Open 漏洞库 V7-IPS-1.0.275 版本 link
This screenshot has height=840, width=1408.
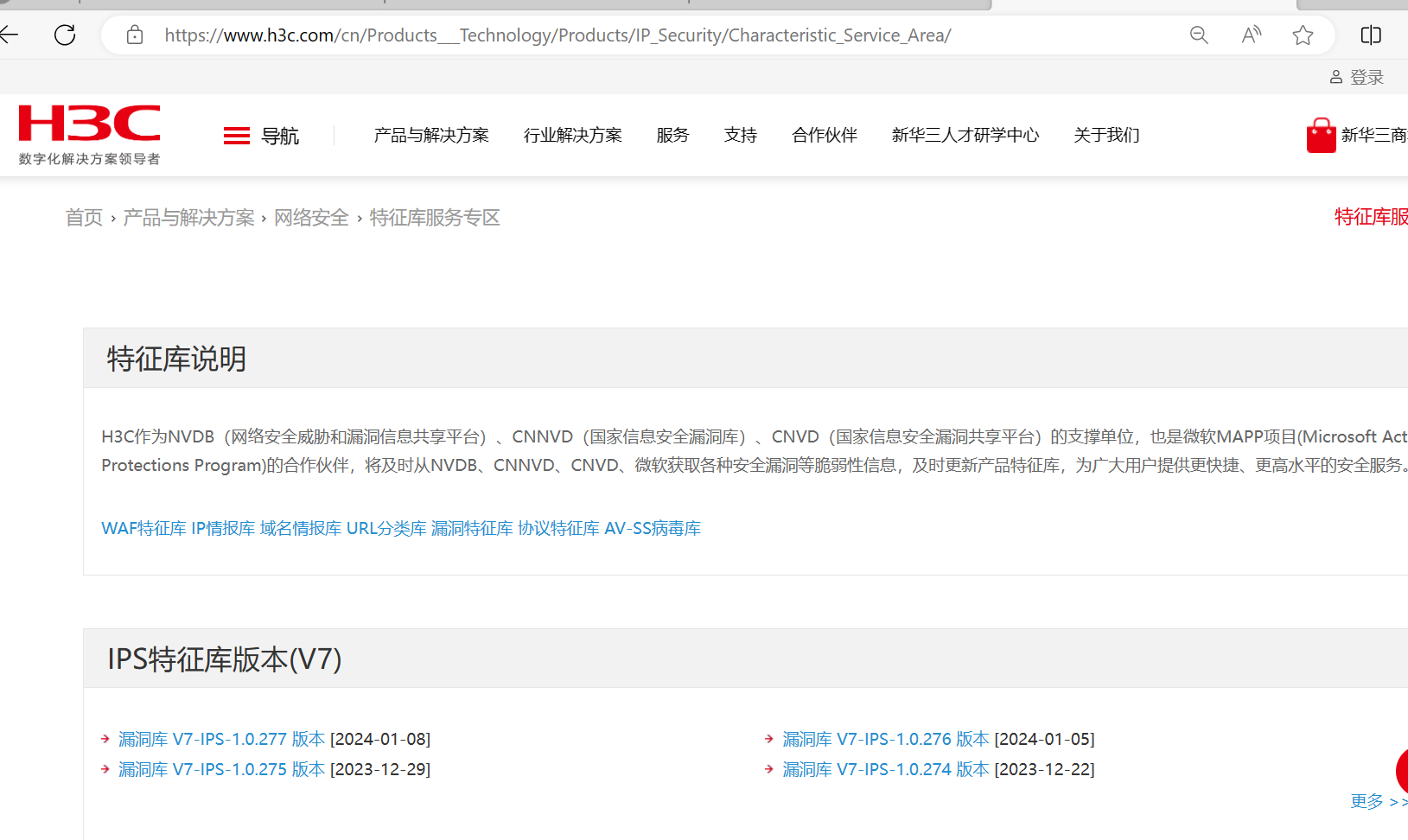pos(221,769)
